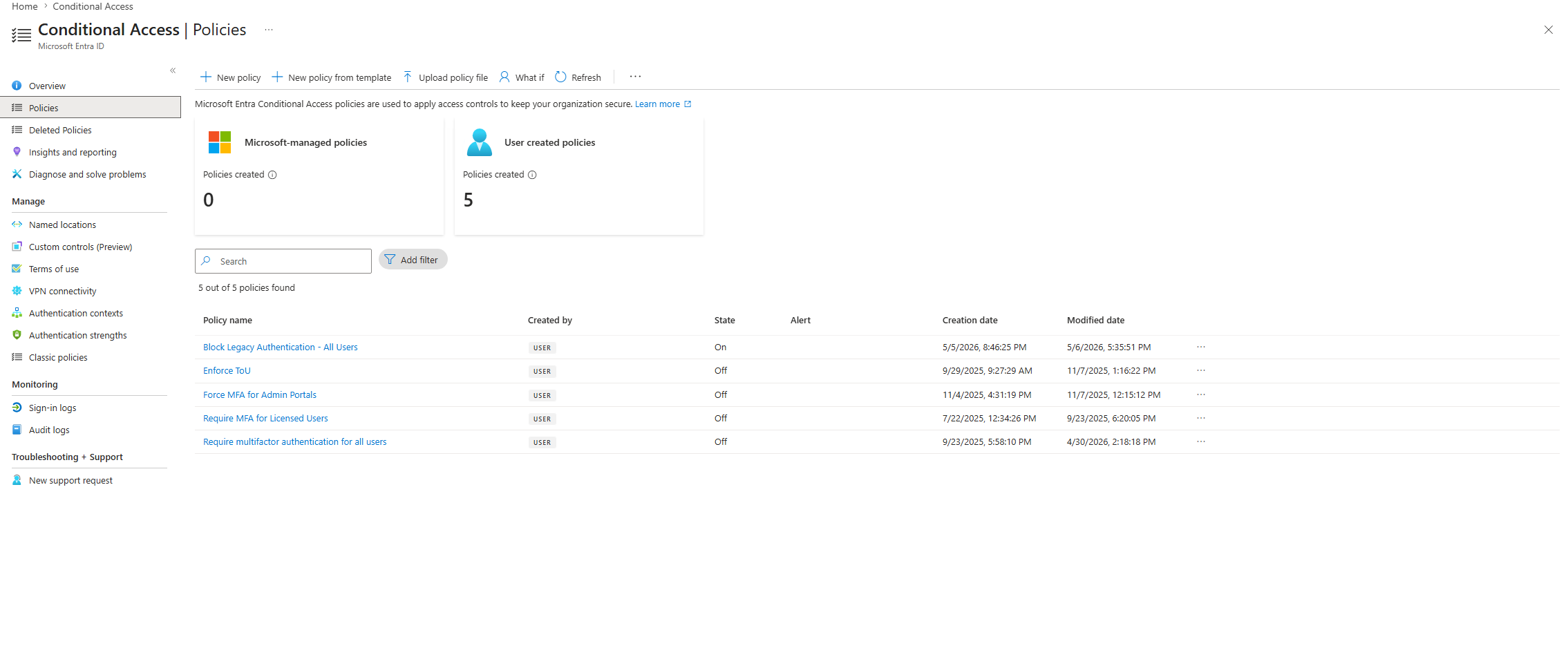Click the New policy button
Viewport: 1568px width, 648px height.
tap(230, 77)
